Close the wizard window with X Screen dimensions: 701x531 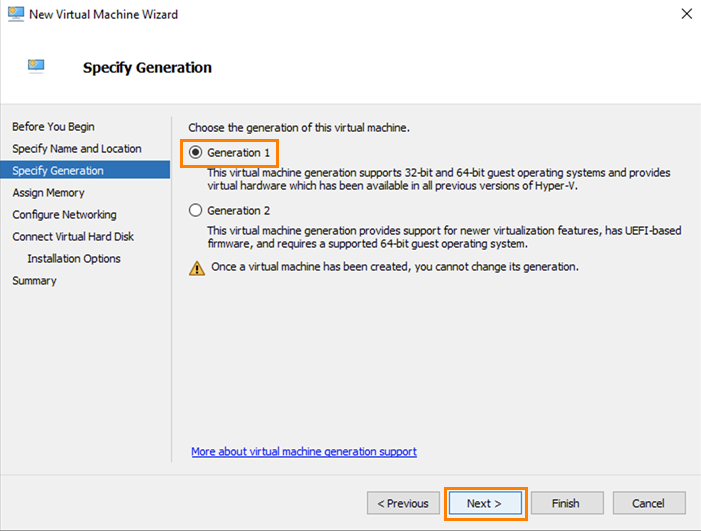(x=686, y=14)
